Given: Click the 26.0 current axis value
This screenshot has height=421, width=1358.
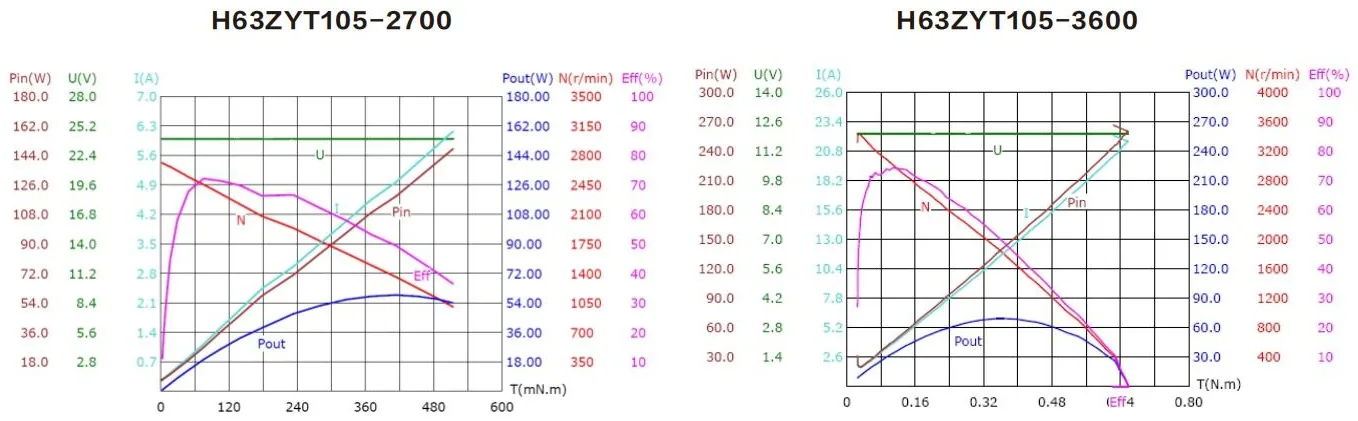Looking at the screenshot, I should pos(829,93).
